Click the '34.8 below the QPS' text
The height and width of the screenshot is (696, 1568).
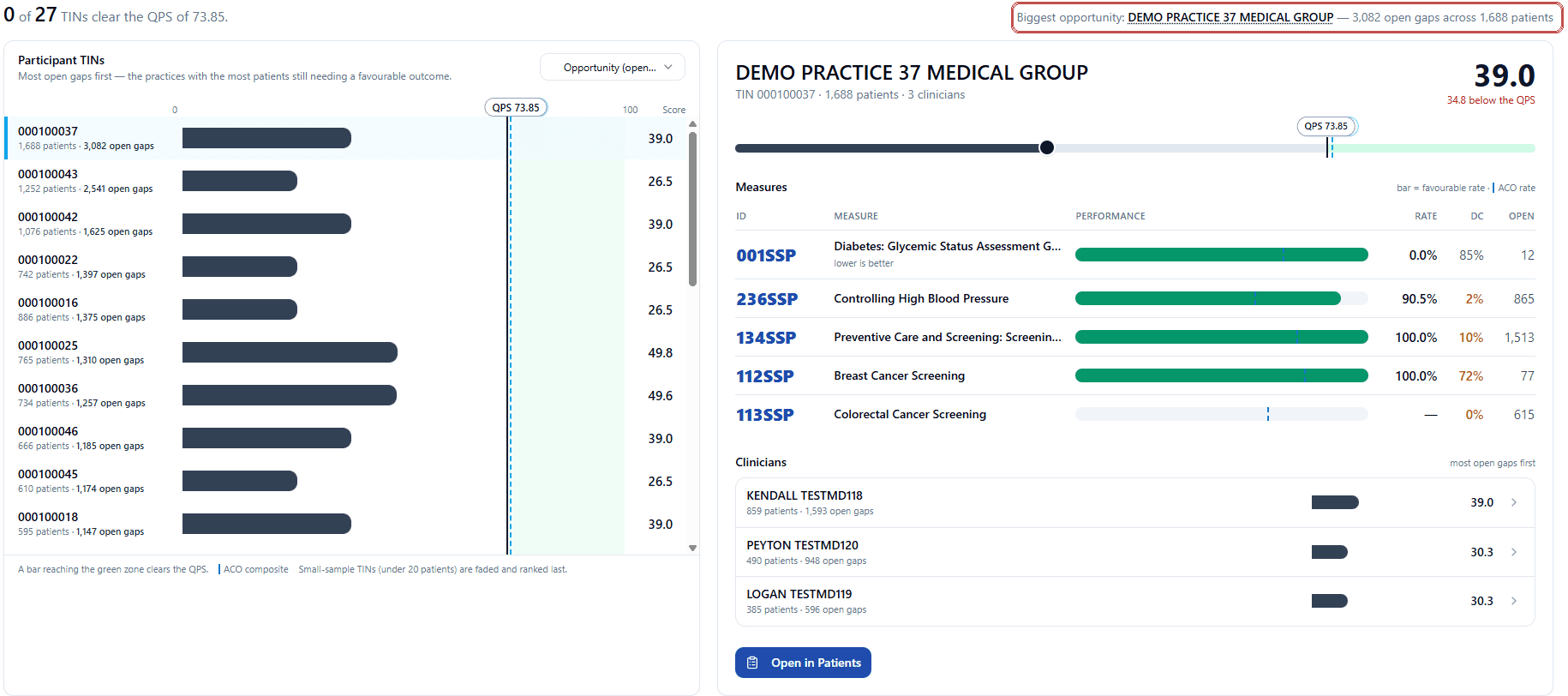click(x=1491, y=100)
